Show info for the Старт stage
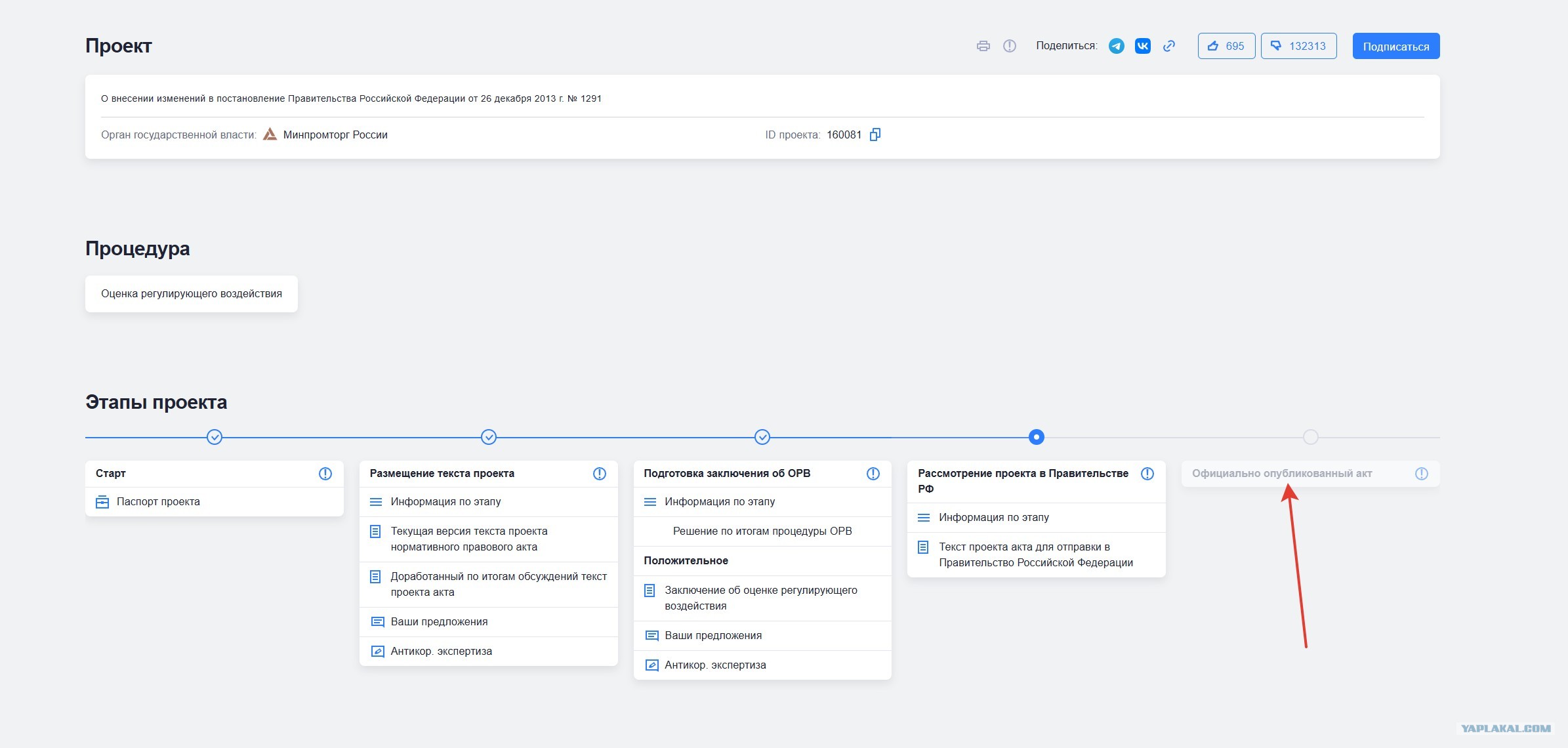The height and width of the screenshot is (748, 1568). tap(325, 474)
